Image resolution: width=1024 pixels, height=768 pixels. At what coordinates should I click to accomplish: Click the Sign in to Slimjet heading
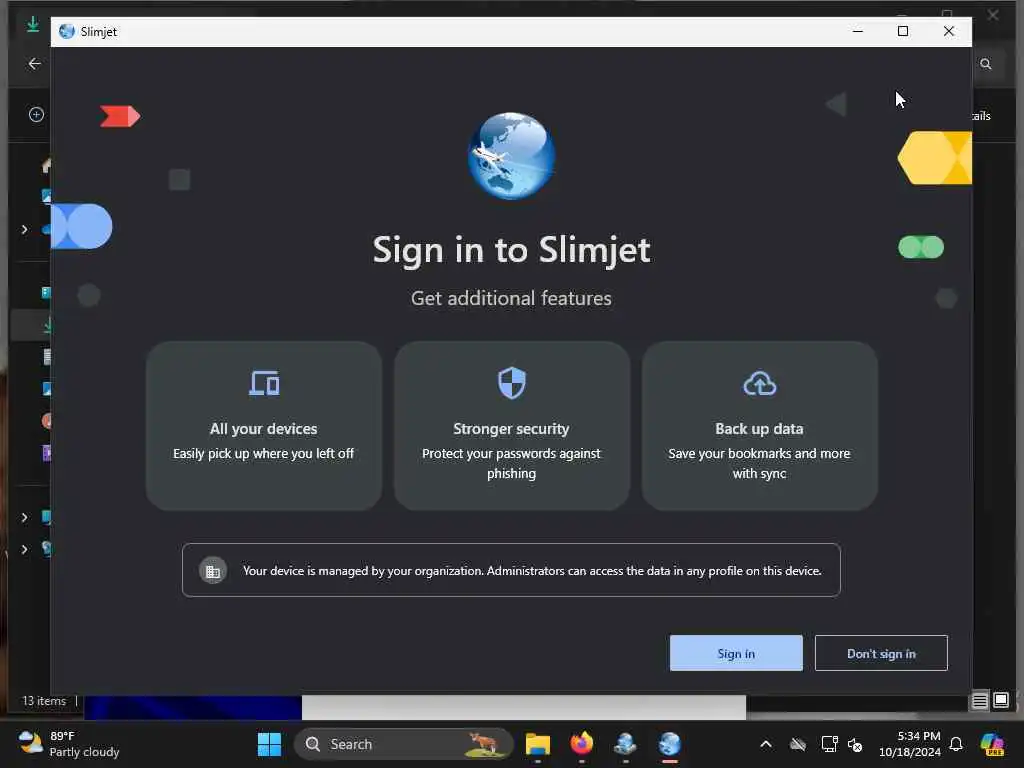(x=511, y=250)
